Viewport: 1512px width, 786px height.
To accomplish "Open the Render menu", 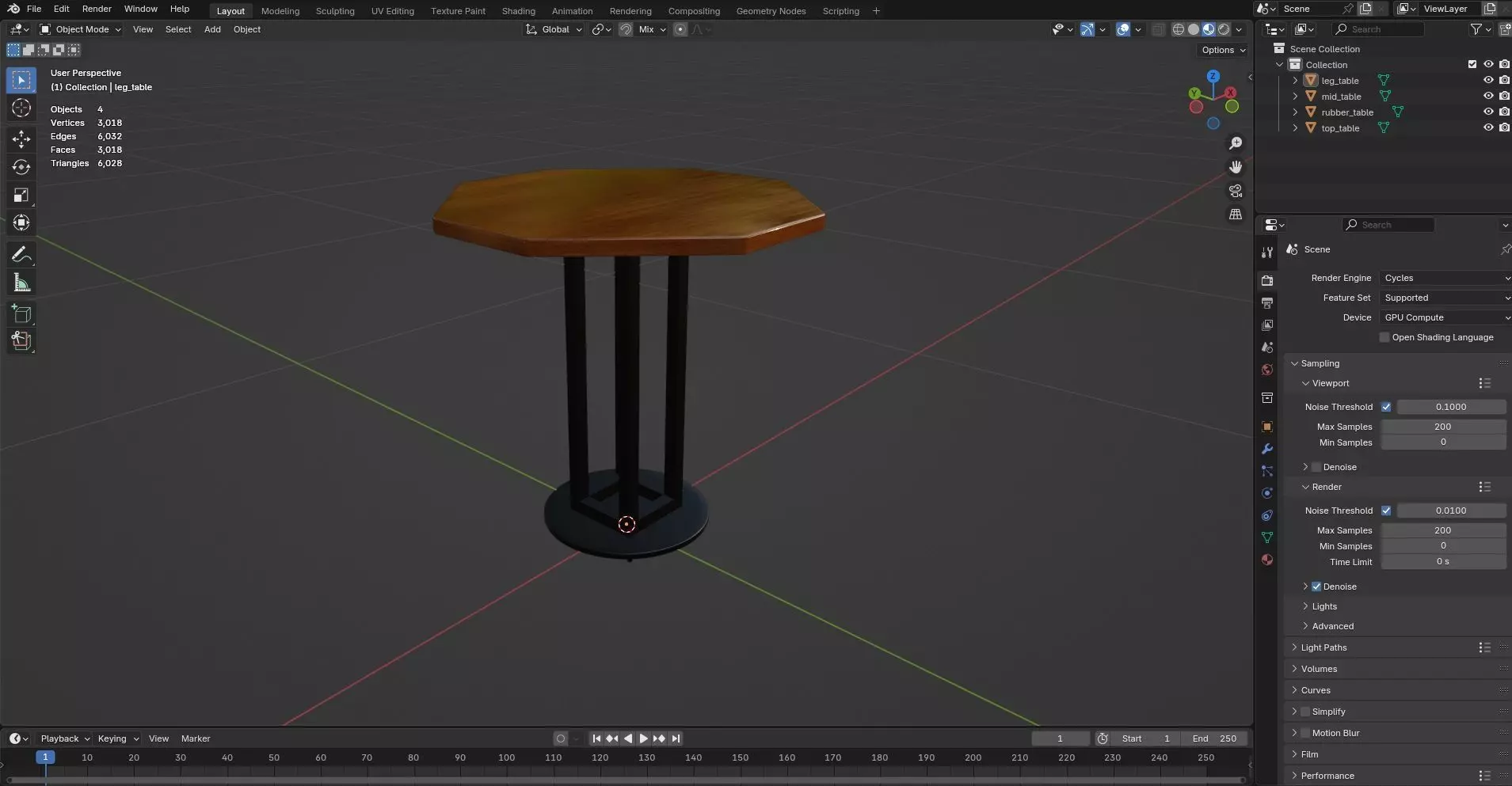I will tap(97, 9).
